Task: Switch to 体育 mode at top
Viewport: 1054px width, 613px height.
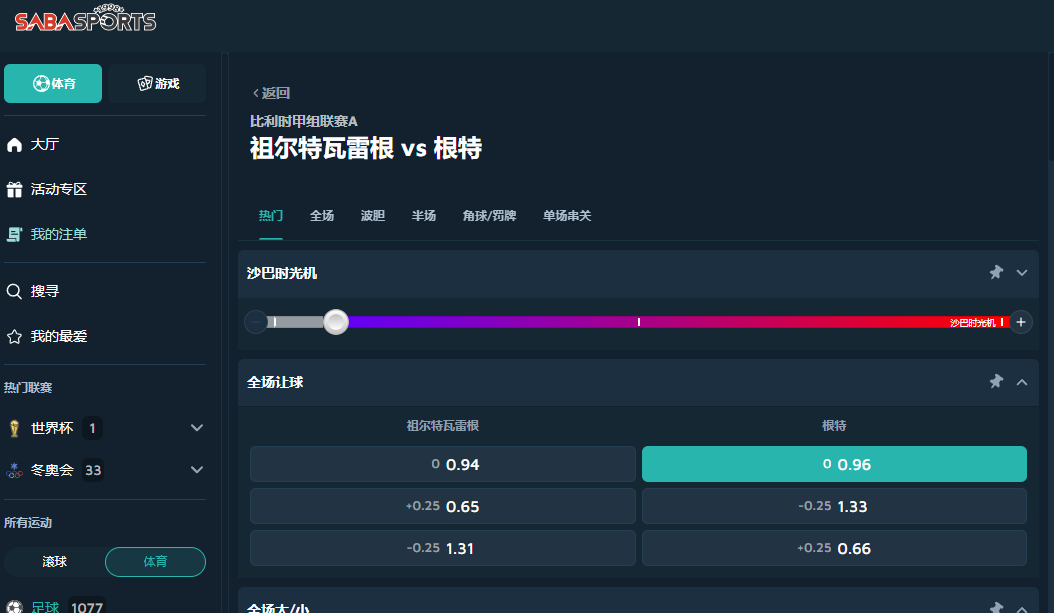Action: pos(53,83)
